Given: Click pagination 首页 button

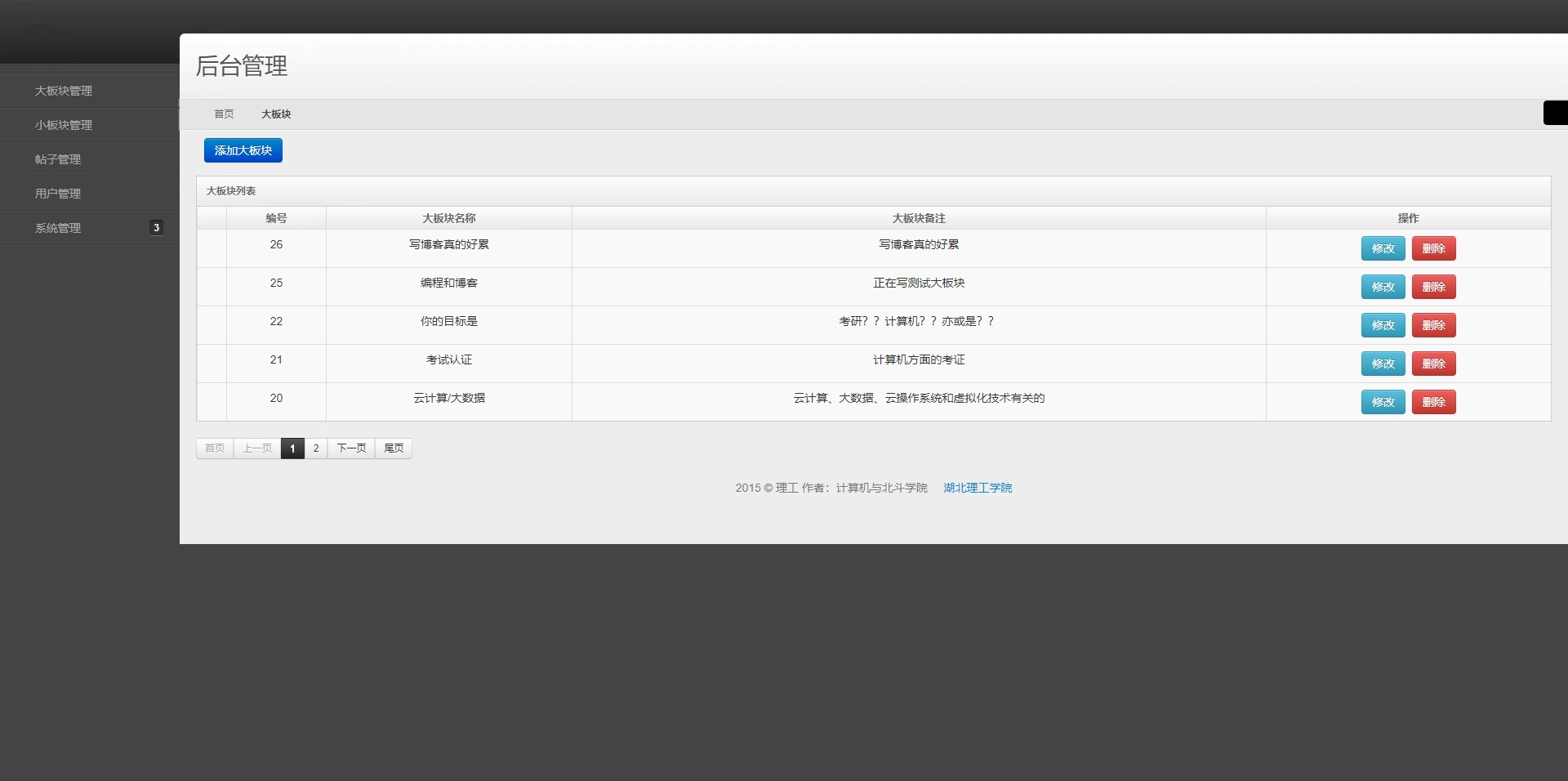Looking at the screenshot, I should click(215, 449).
